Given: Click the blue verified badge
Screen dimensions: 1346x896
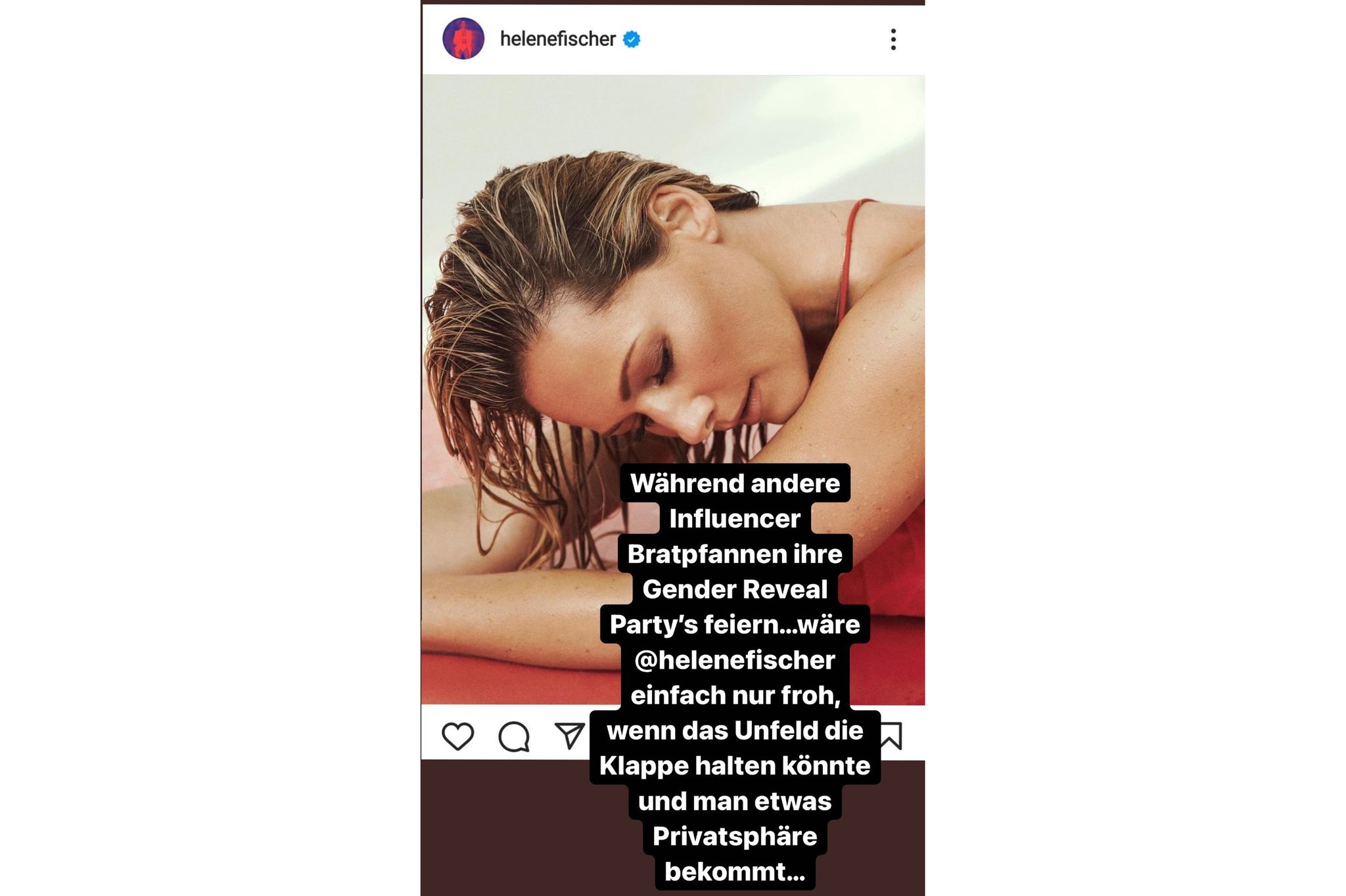Looking at the screenshot, I should click(632, 39).
